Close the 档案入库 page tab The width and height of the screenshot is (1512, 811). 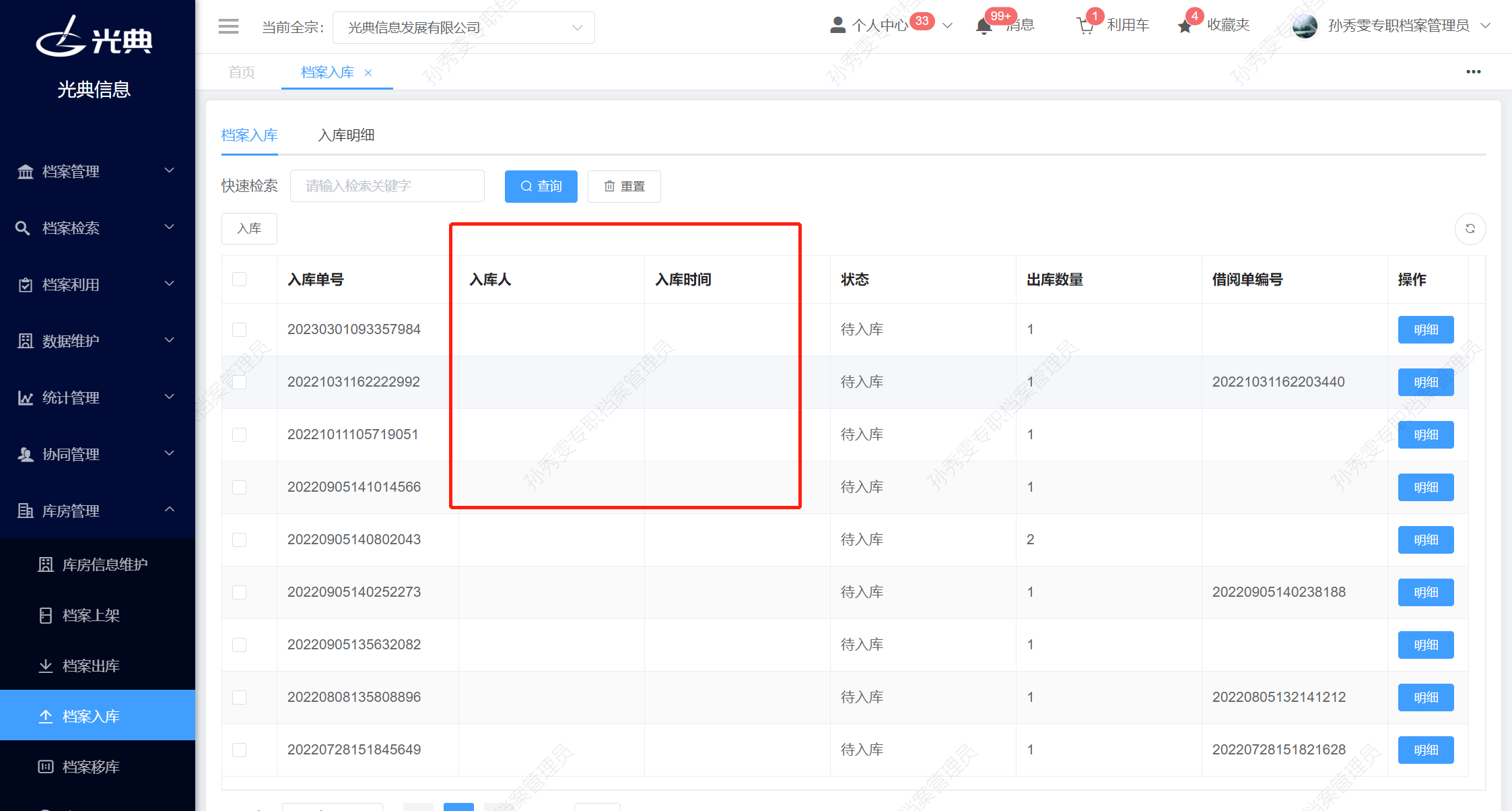point(368,73)
